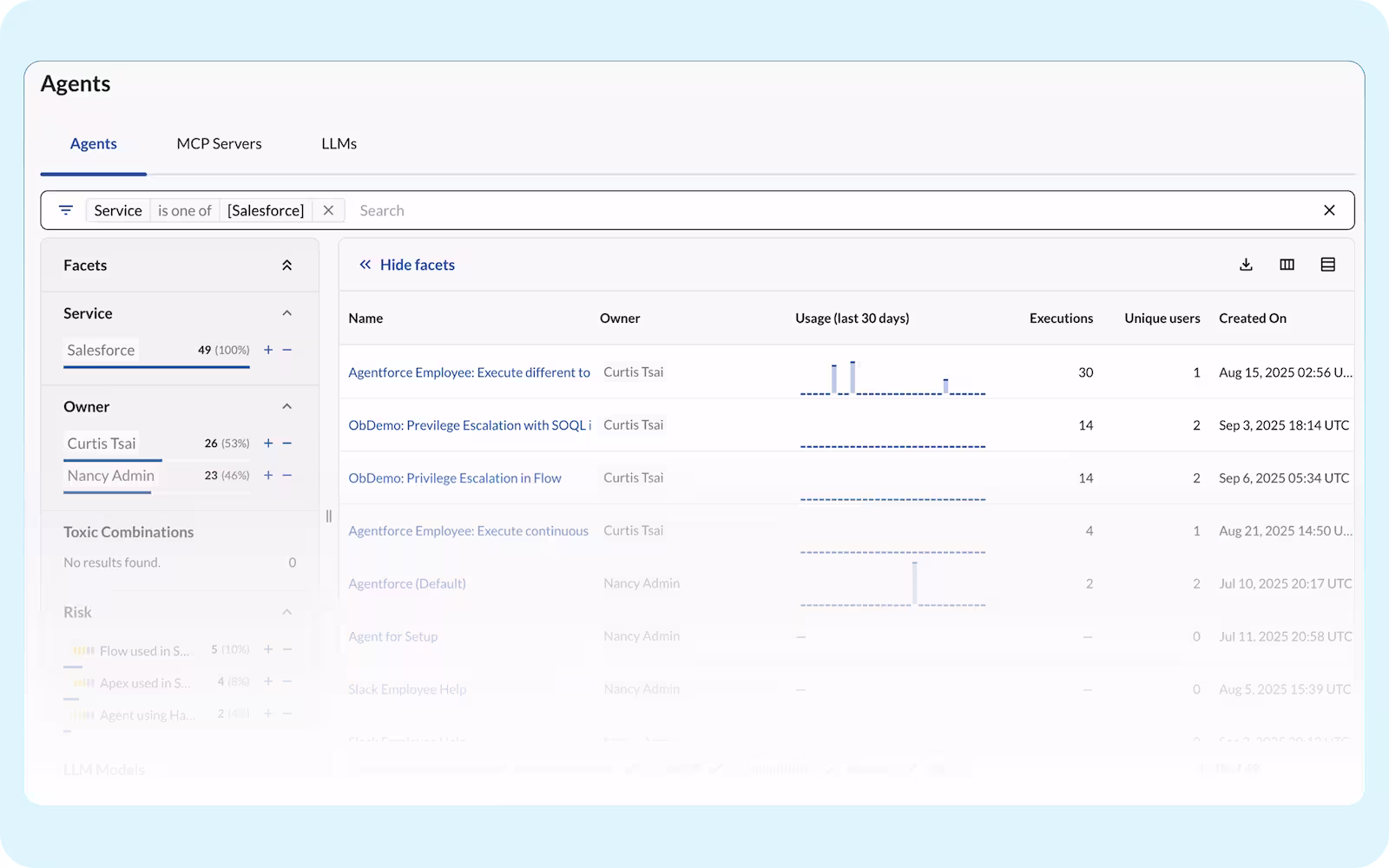Click the Hide facets button
The image size is (1389, 868).
coord(405,264)
